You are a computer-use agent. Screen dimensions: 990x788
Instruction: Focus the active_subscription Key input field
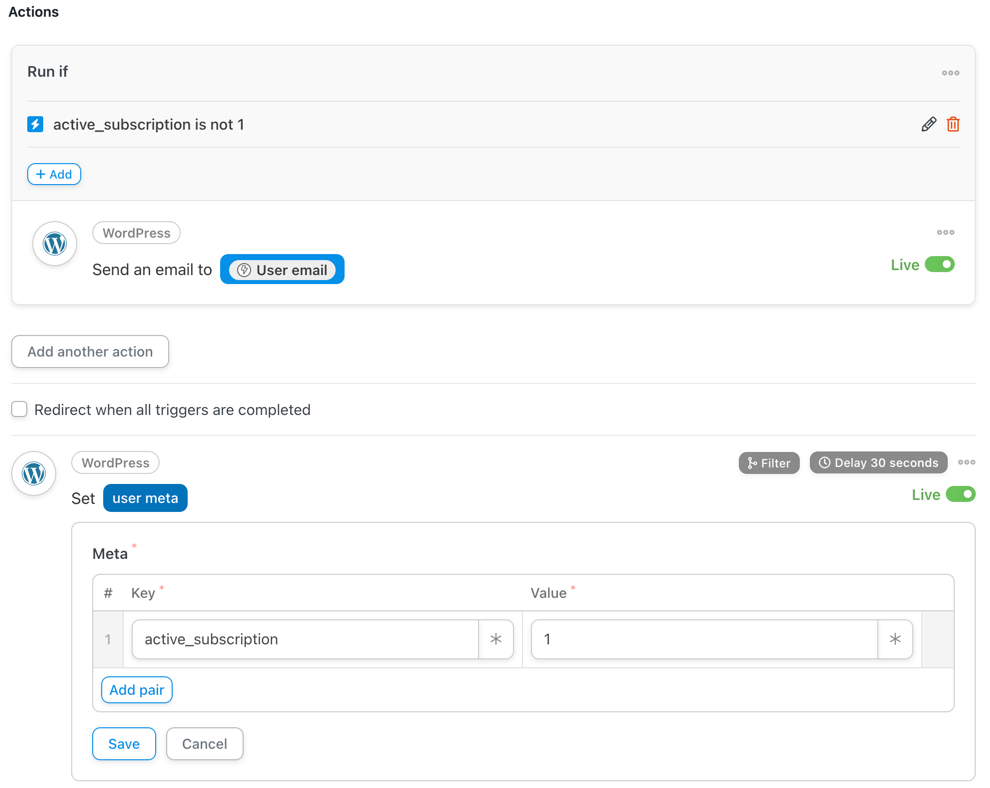[x=305, y=639]
